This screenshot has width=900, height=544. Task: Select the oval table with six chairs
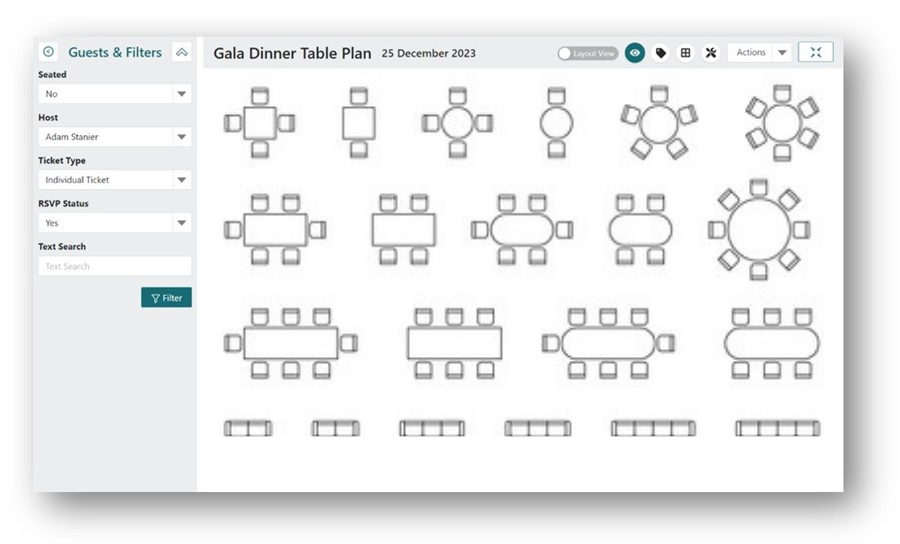[x=522, y=230]
